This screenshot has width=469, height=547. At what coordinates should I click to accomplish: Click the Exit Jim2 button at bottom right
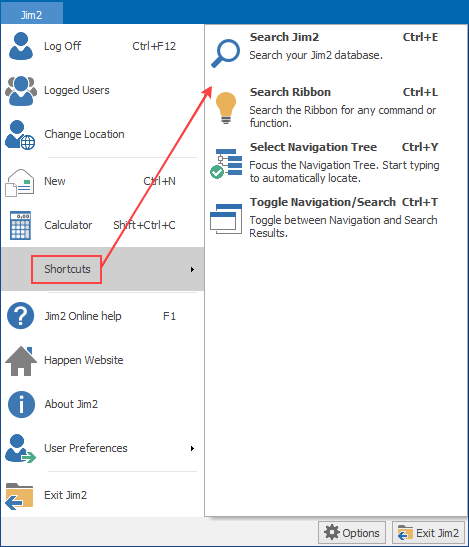coord(429,533)
